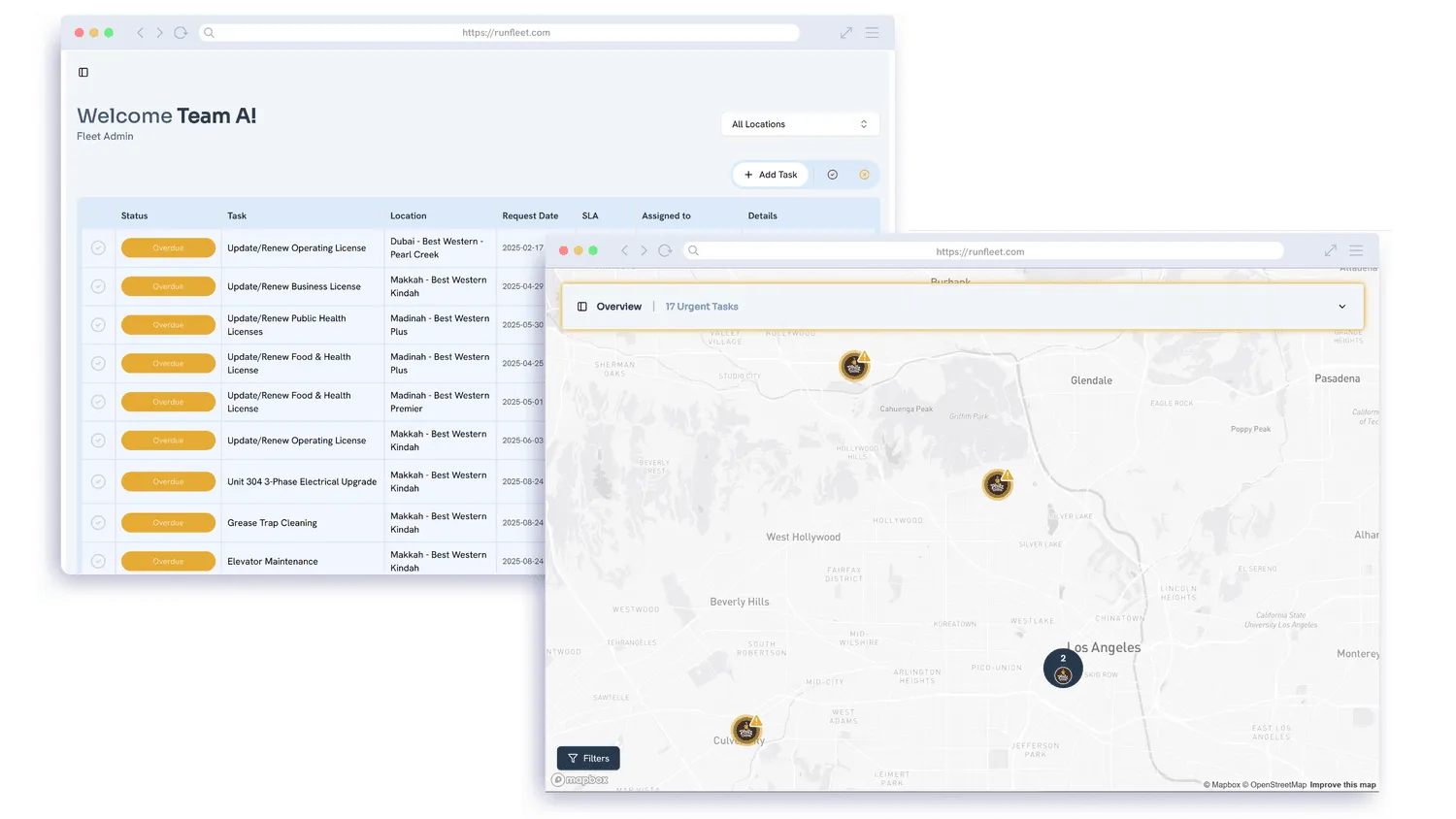This screenshot has width=1456, height=819.
Task: Open the Filters button on the map
Action: point(588,759)
